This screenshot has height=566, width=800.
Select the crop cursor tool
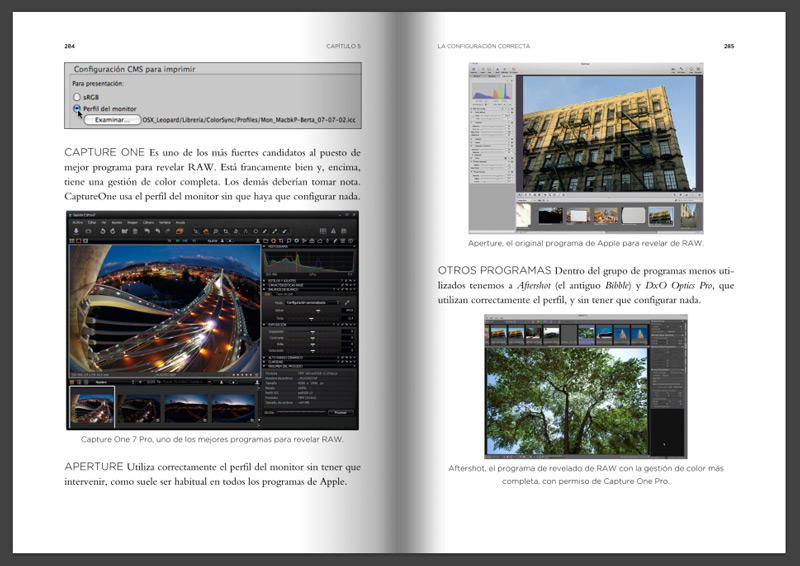tap(226, 231)
